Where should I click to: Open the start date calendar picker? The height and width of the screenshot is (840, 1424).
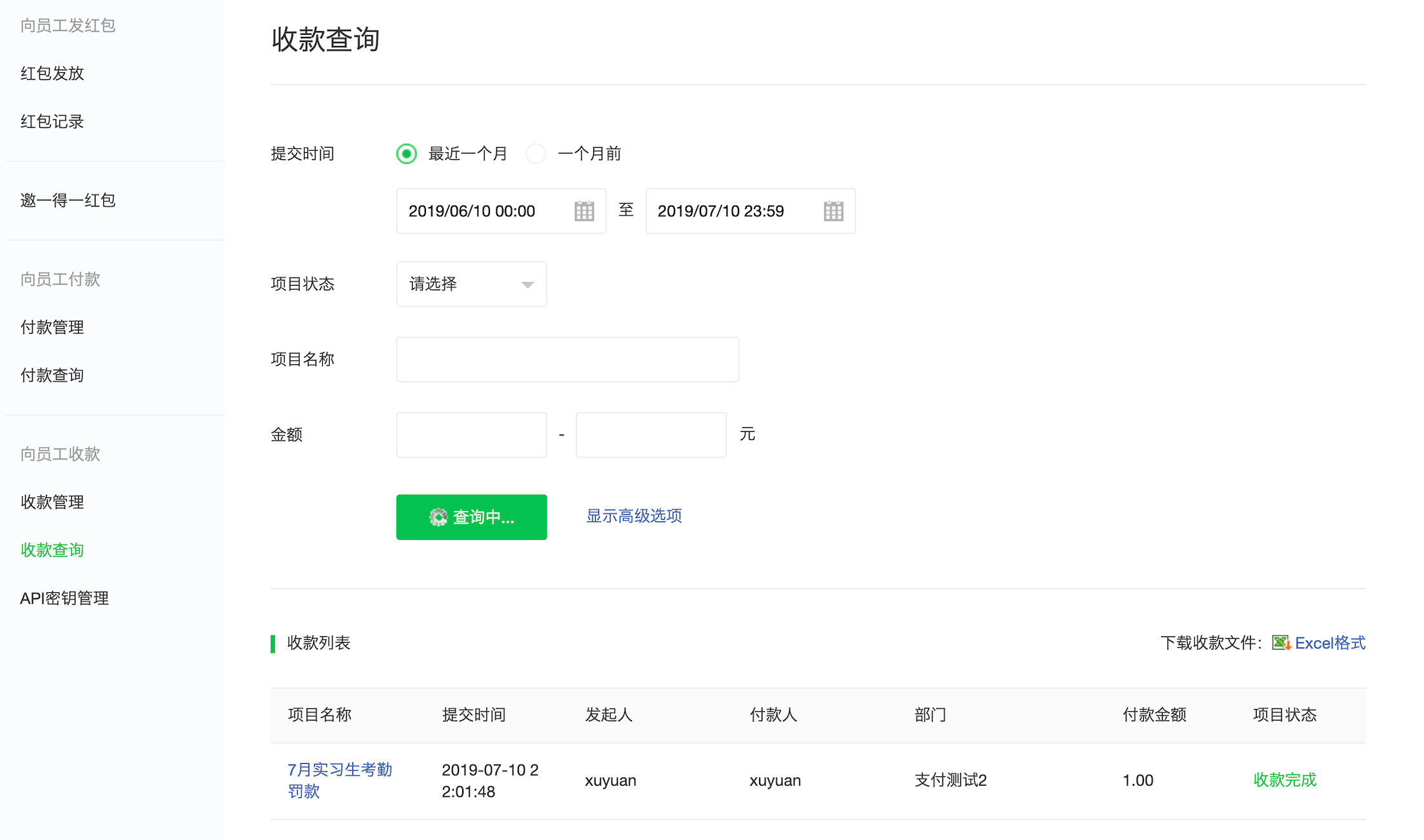pyautogui.click(x=584, y=211)
